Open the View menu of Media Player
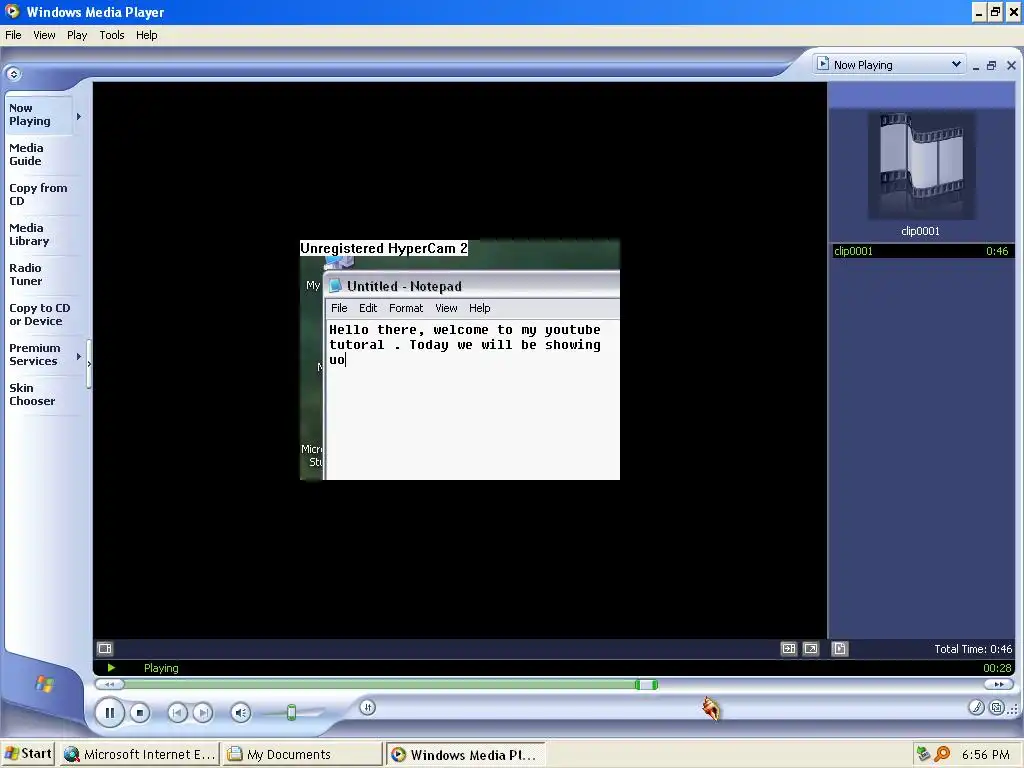 44,35
